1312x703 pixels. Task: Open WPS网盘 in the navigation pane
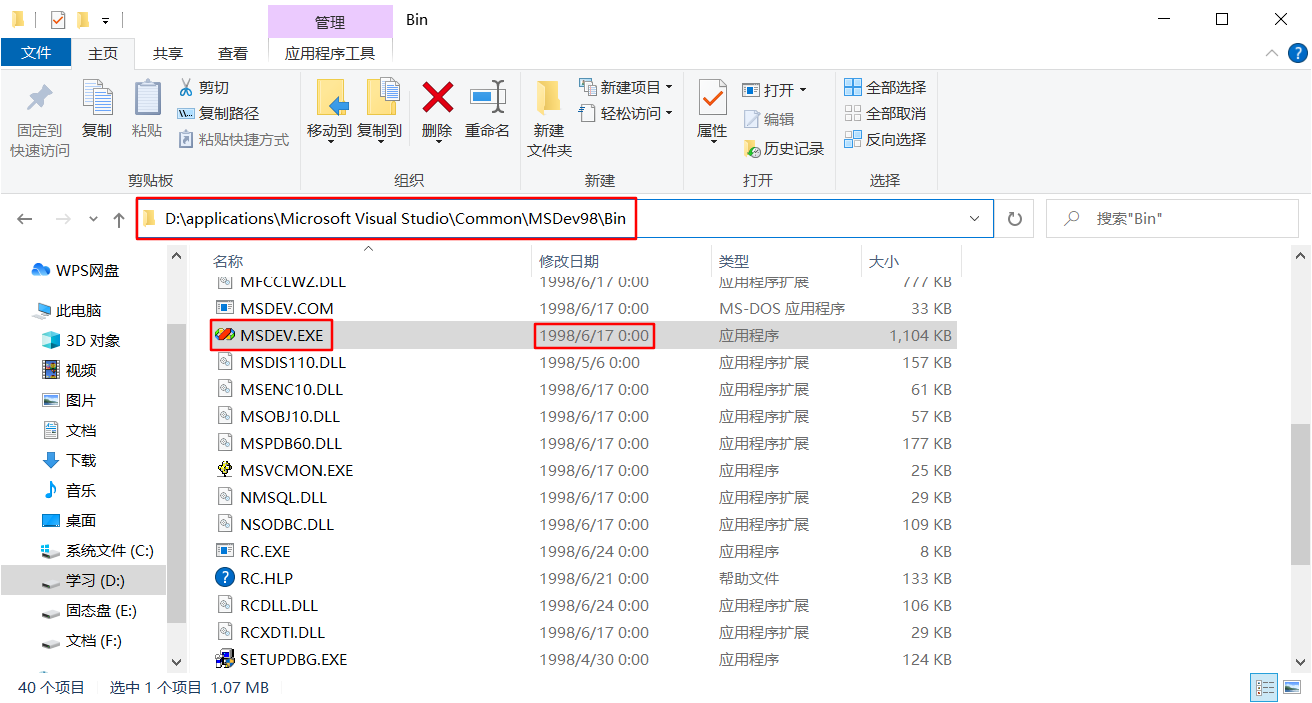[x=76, y=270]
